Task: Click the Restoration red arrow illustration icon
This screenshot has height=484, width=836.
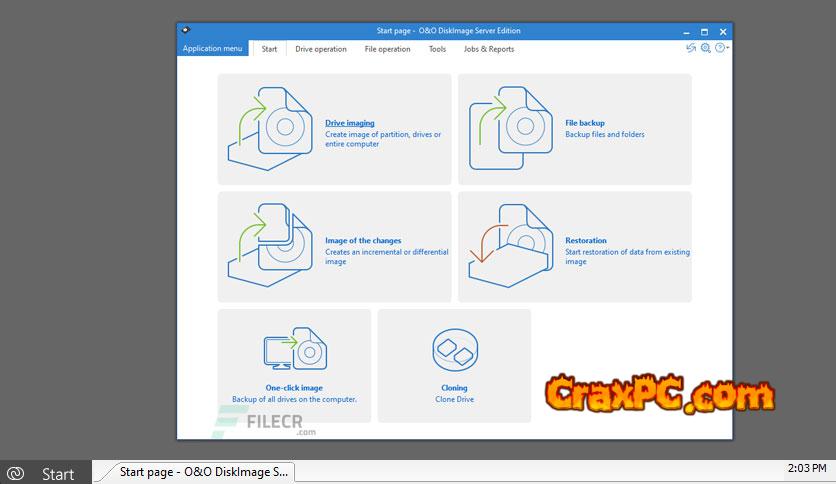Action: (x=511, y=246)
